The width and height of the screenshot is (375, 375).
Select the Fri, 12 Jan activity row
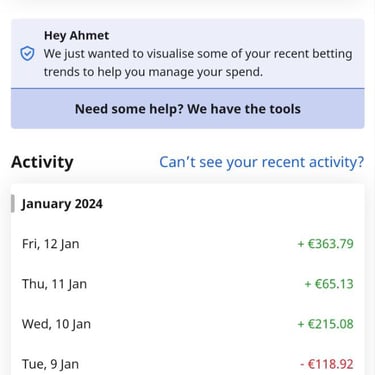188,244
